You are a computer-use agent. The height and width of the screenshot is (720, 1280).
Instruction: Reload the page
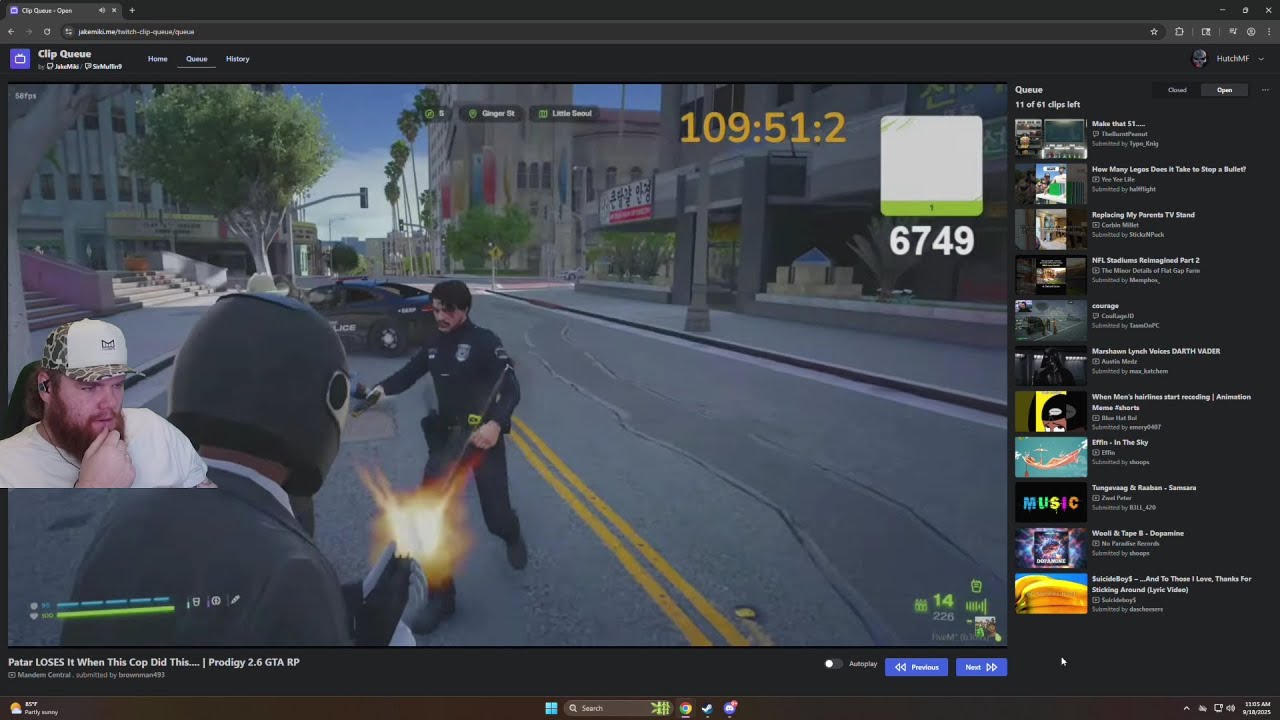point(47,31)
